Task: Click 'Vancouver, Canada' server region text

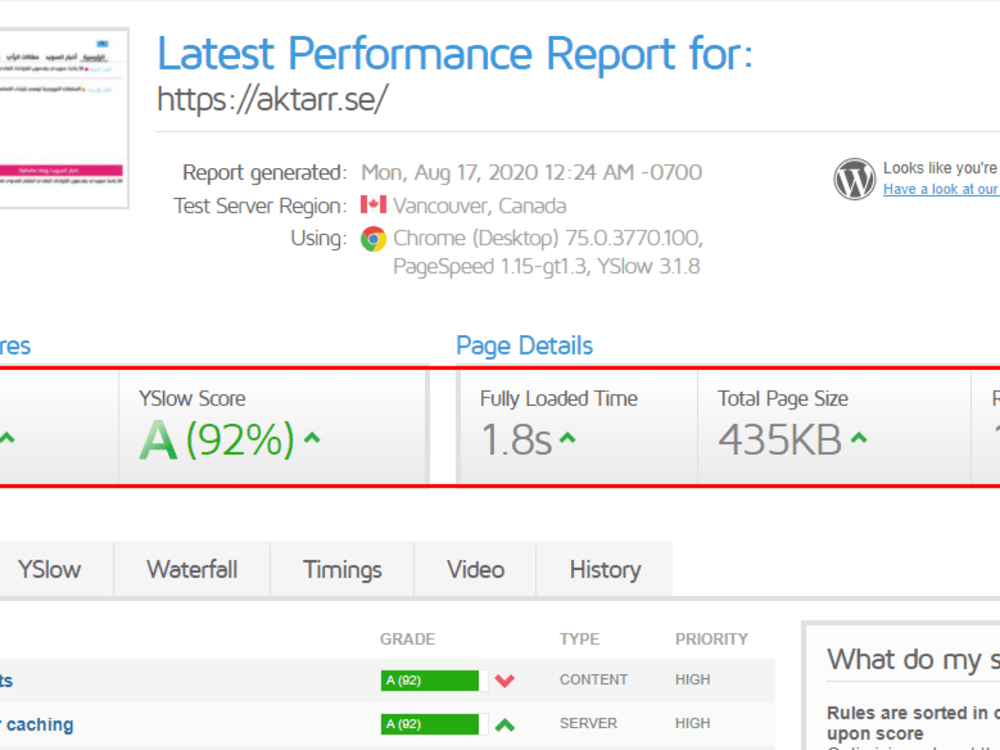Action: pyautogui.click(x=480, y=206)
